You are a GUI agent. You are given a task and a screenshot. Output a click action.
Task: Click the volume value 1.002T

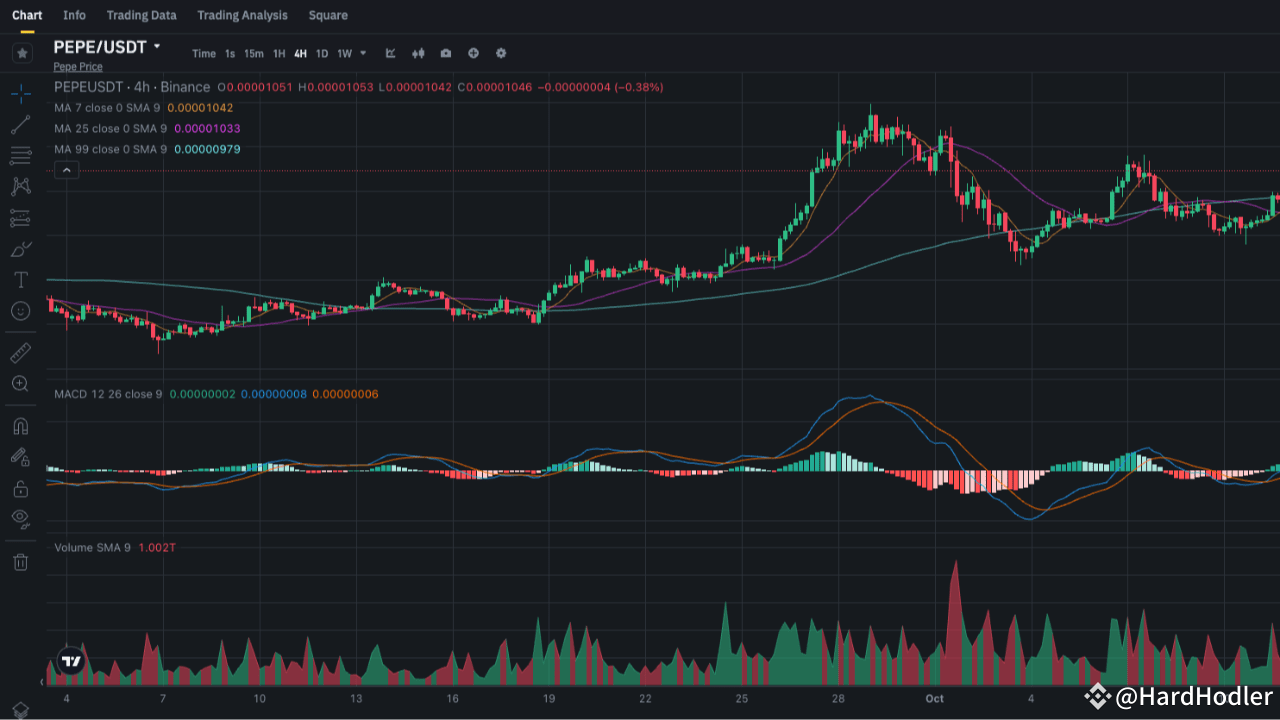158,548
